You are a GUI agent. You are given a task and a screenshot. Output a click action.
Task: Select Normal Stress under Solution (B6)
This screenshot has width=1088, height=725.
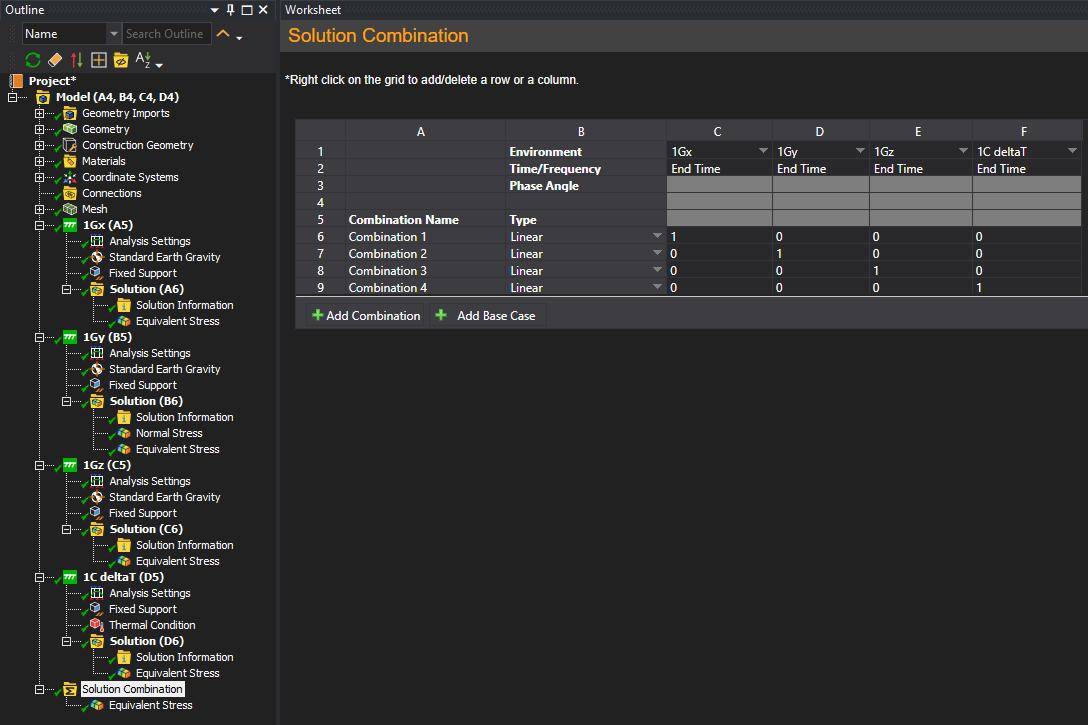point(169,433)
